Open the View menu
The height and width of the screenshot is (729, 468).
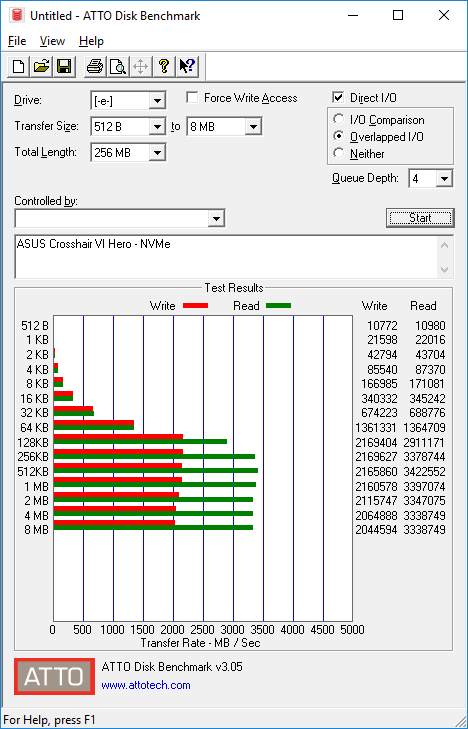[x=52, y=41]
